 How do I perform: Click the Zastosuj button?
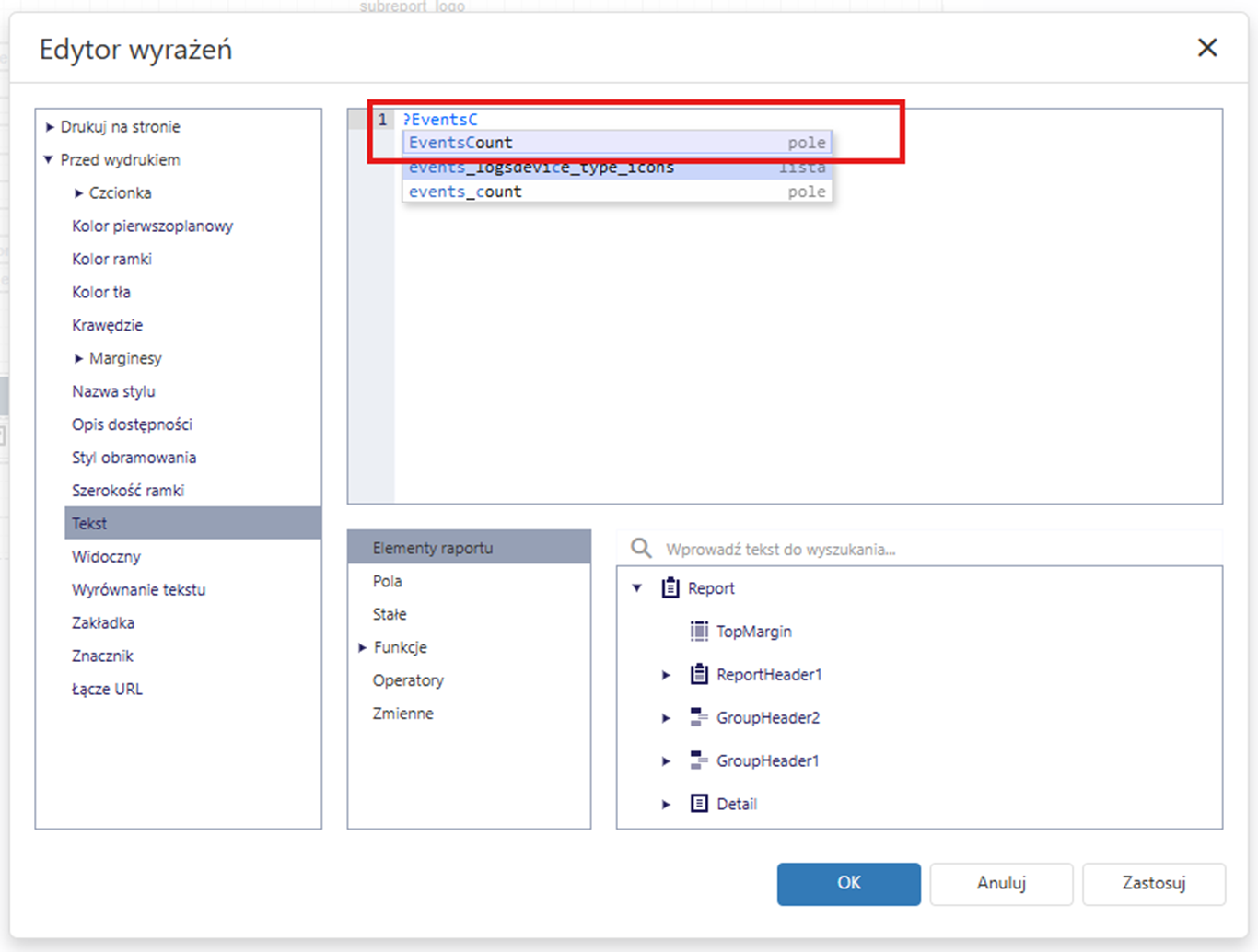(1153, 883)
